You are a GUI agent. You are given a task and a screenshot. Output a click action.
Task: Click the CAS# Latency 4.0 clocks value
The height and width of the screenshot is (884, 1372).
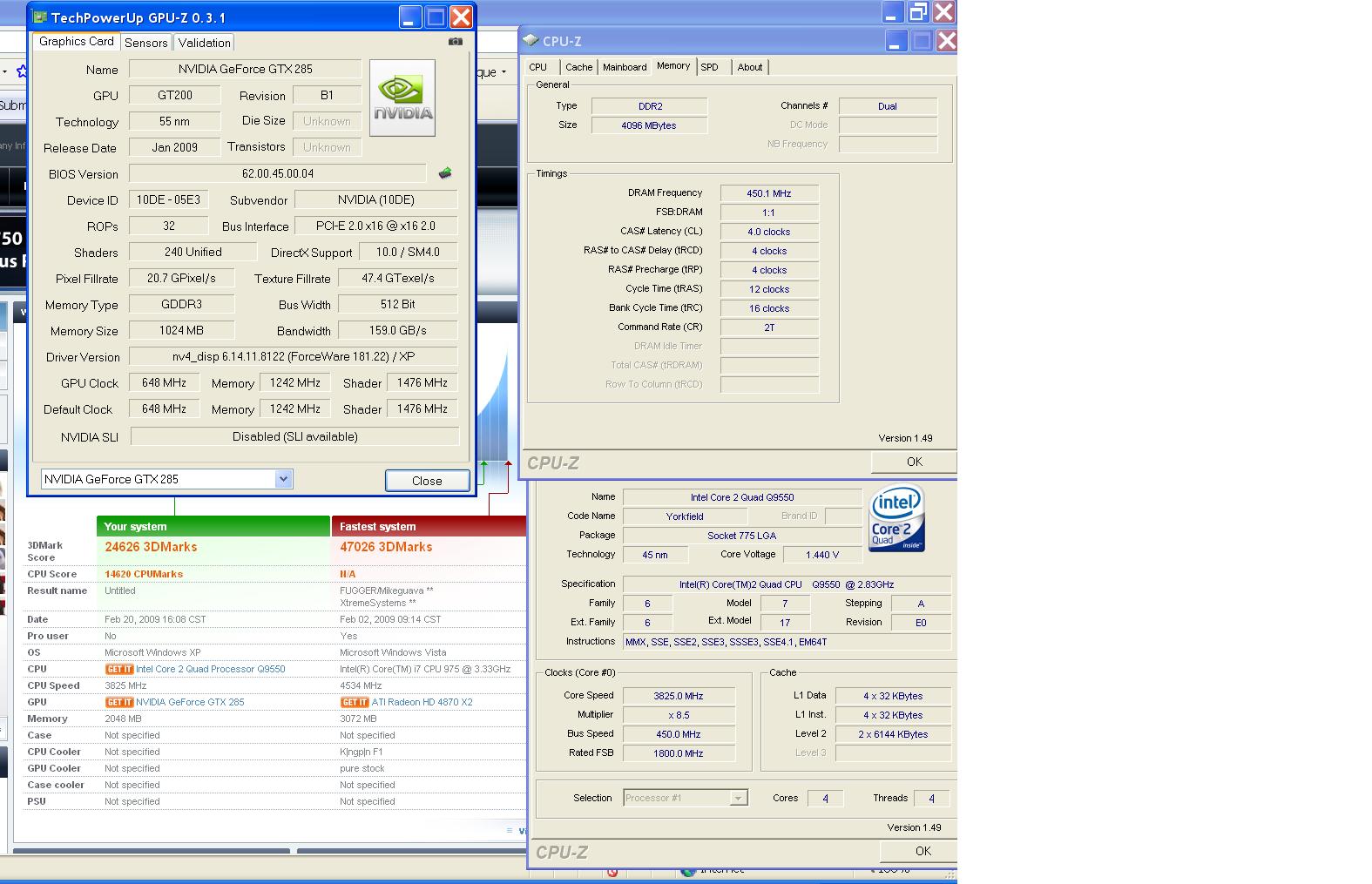pos(769,232)
